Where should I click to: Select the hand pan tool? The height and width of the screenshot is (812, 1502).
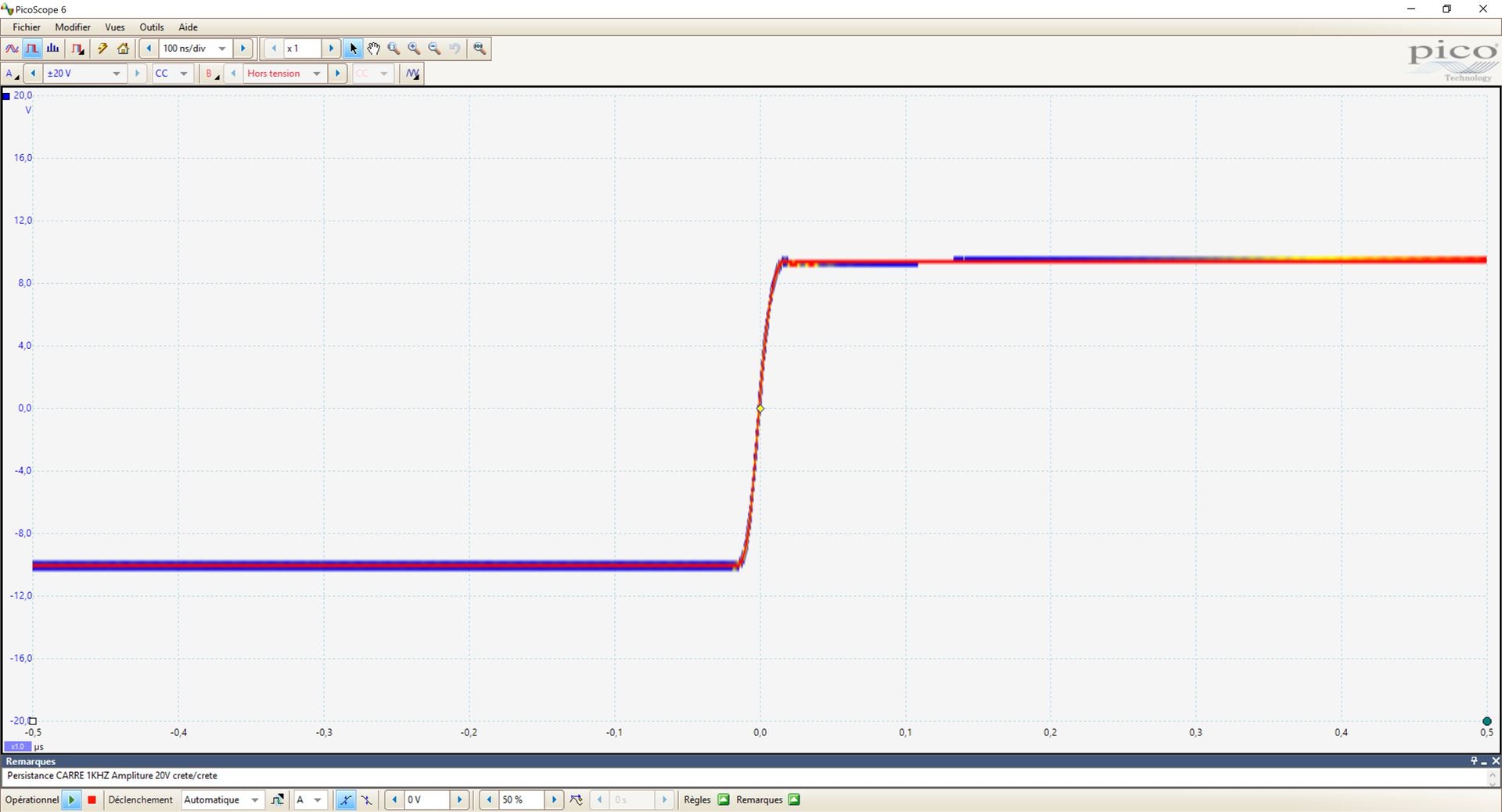click(374, 49)
